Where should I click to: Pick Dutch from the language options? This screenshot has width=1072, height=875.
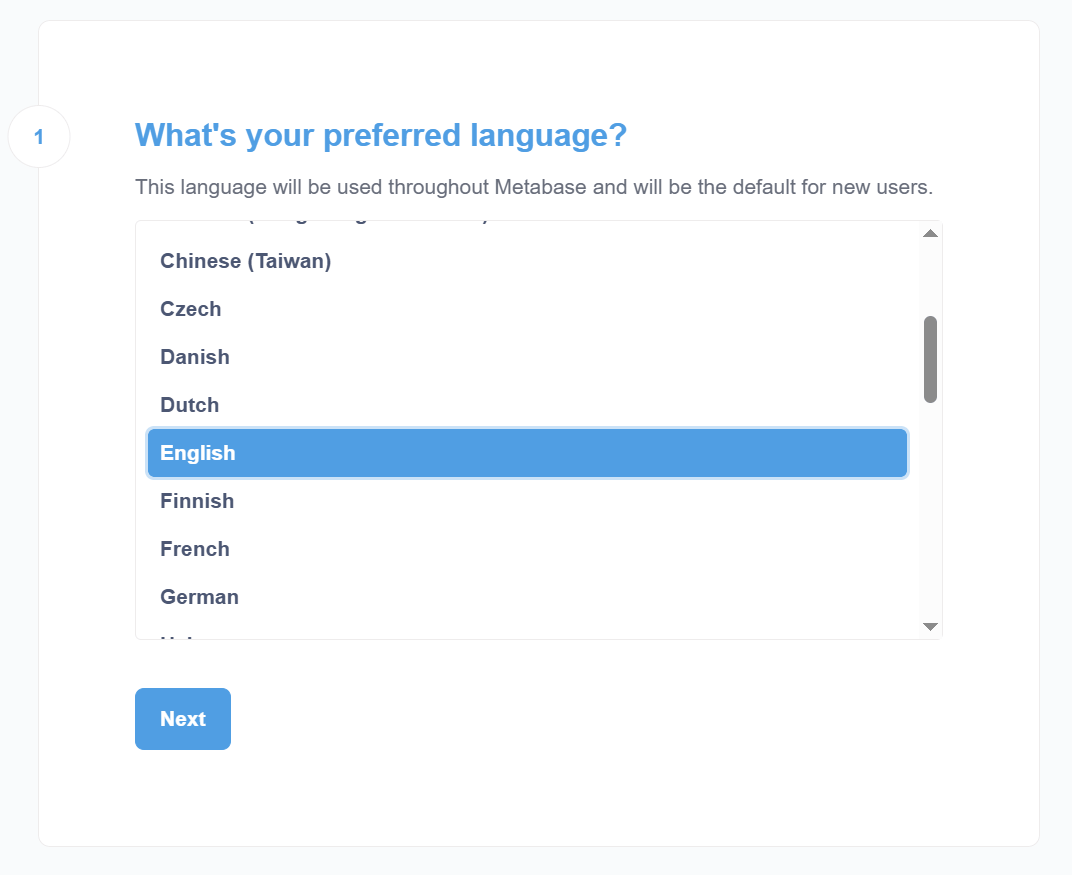(189, 405)
